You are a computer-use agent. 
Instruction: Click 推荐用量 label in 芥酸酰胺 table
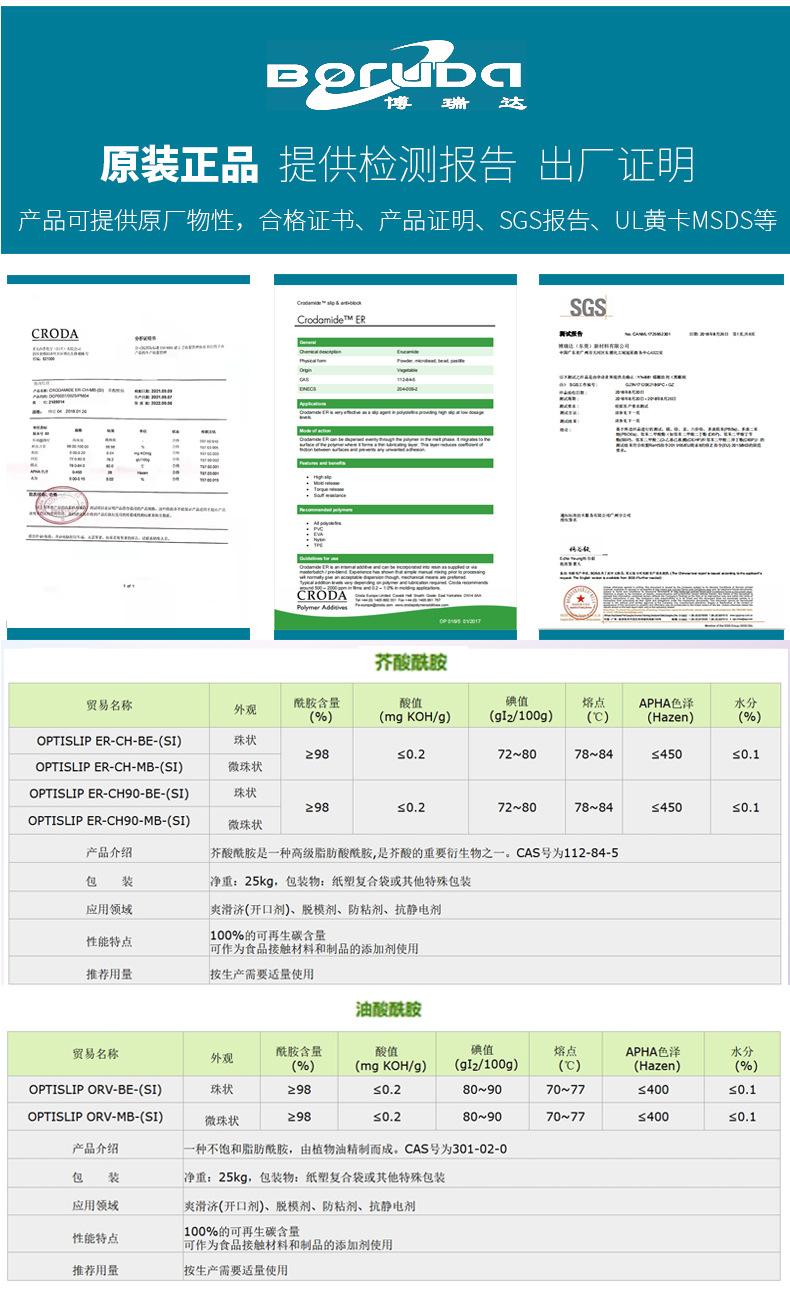[x=109, y=973]
